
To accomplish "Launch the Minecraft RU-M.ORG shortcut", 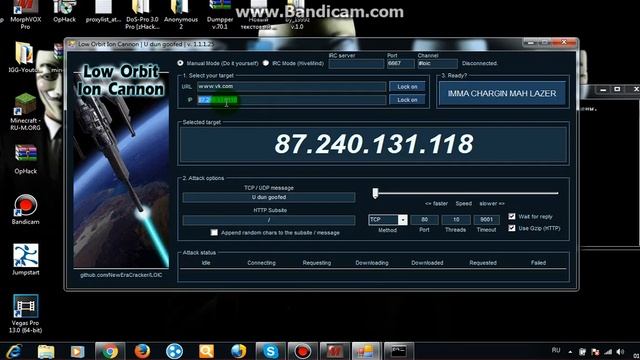I will click(x=25, y=111).
